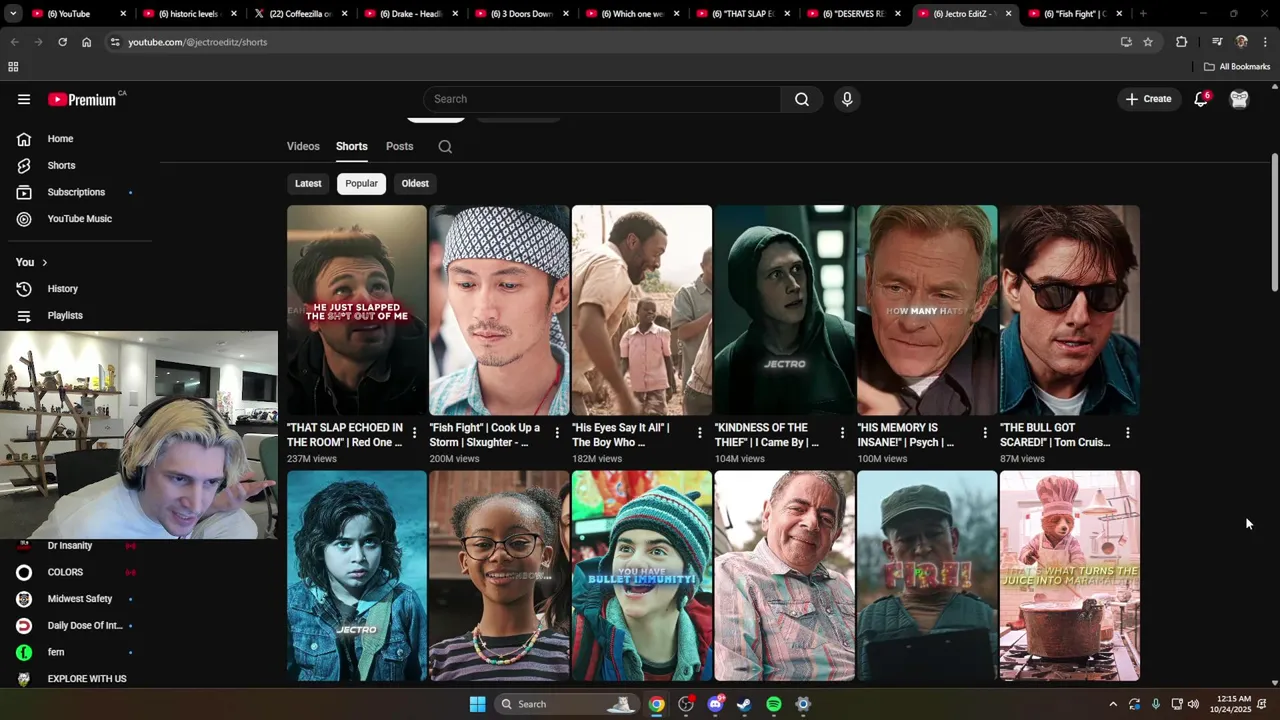Switch to the "historic levels" browser tab

click(x=190, y=14)
